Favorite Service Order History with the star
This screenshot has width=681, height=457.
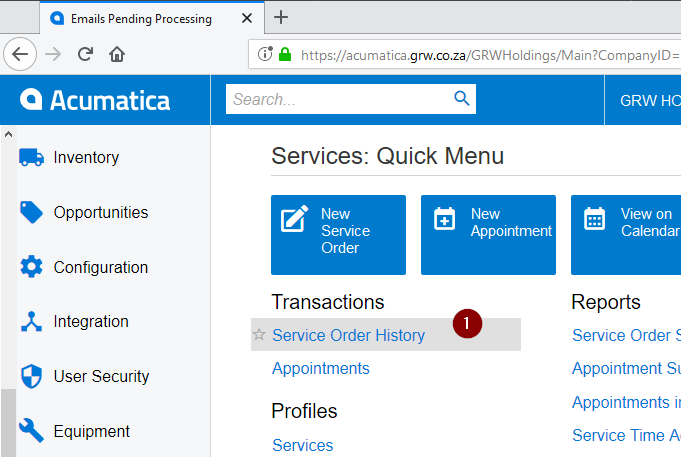(x=260, y=336)
